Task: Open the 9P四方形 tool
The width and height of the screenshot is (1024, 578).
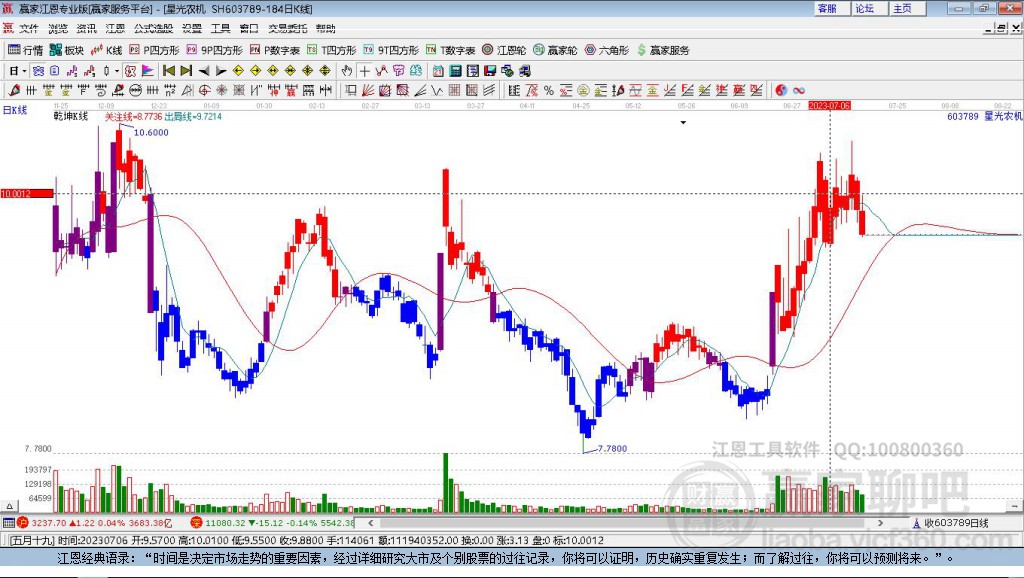Action: point(214,50)
